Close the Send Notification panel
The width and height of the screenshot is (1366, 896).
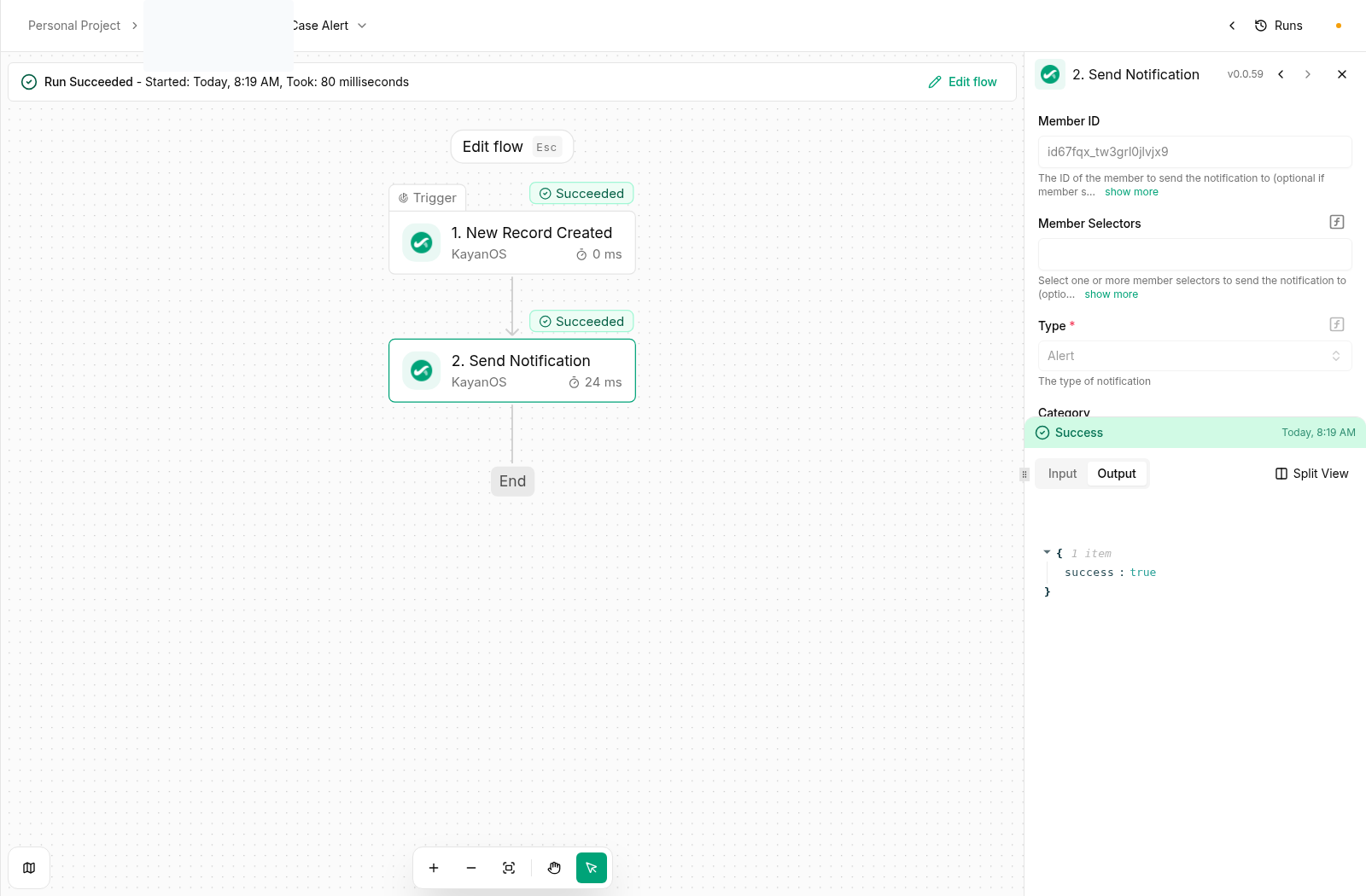click(1342, 74)
